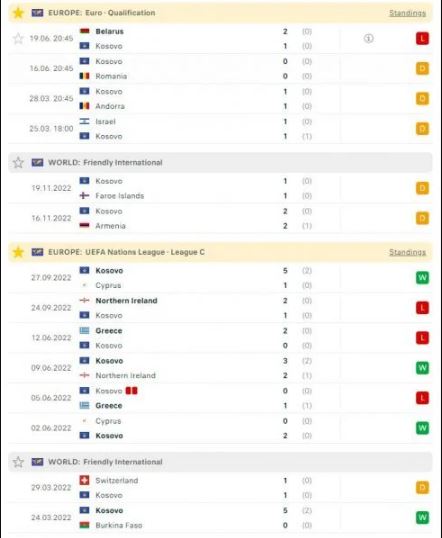
Task: Click the Switzerland flag icon
Action: 84,480
